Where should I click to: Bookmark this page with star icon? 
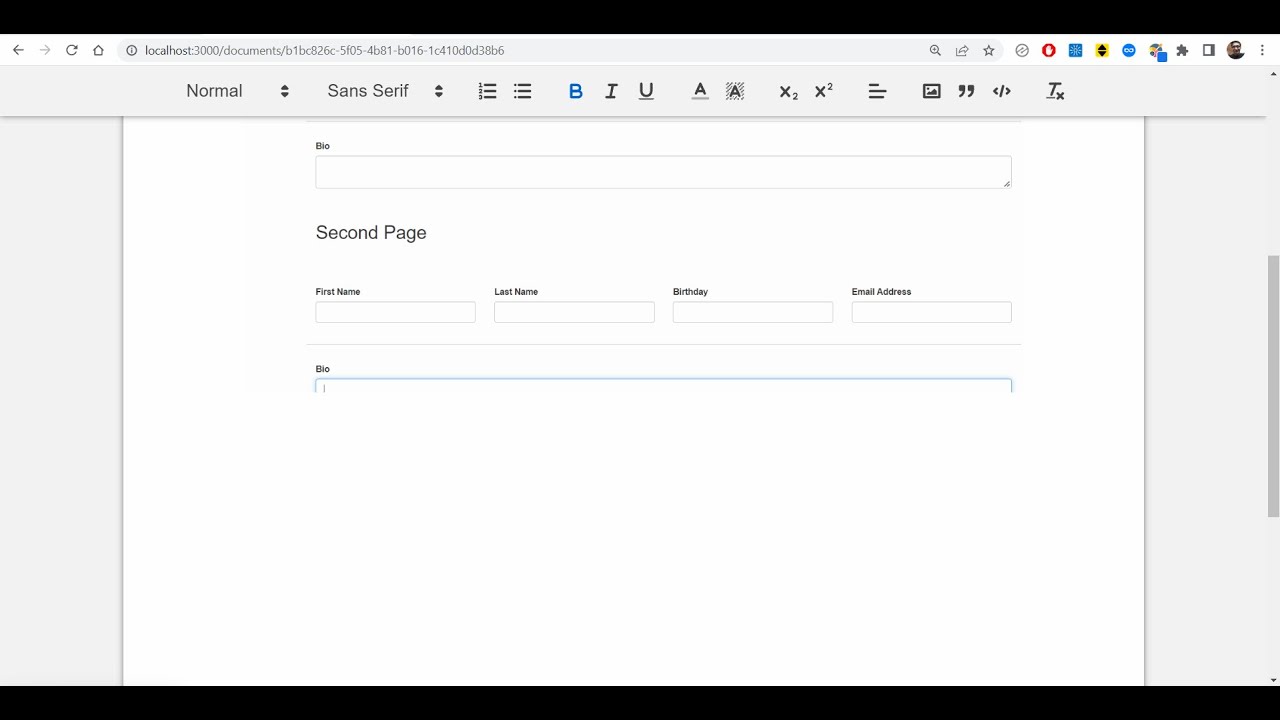989,50
